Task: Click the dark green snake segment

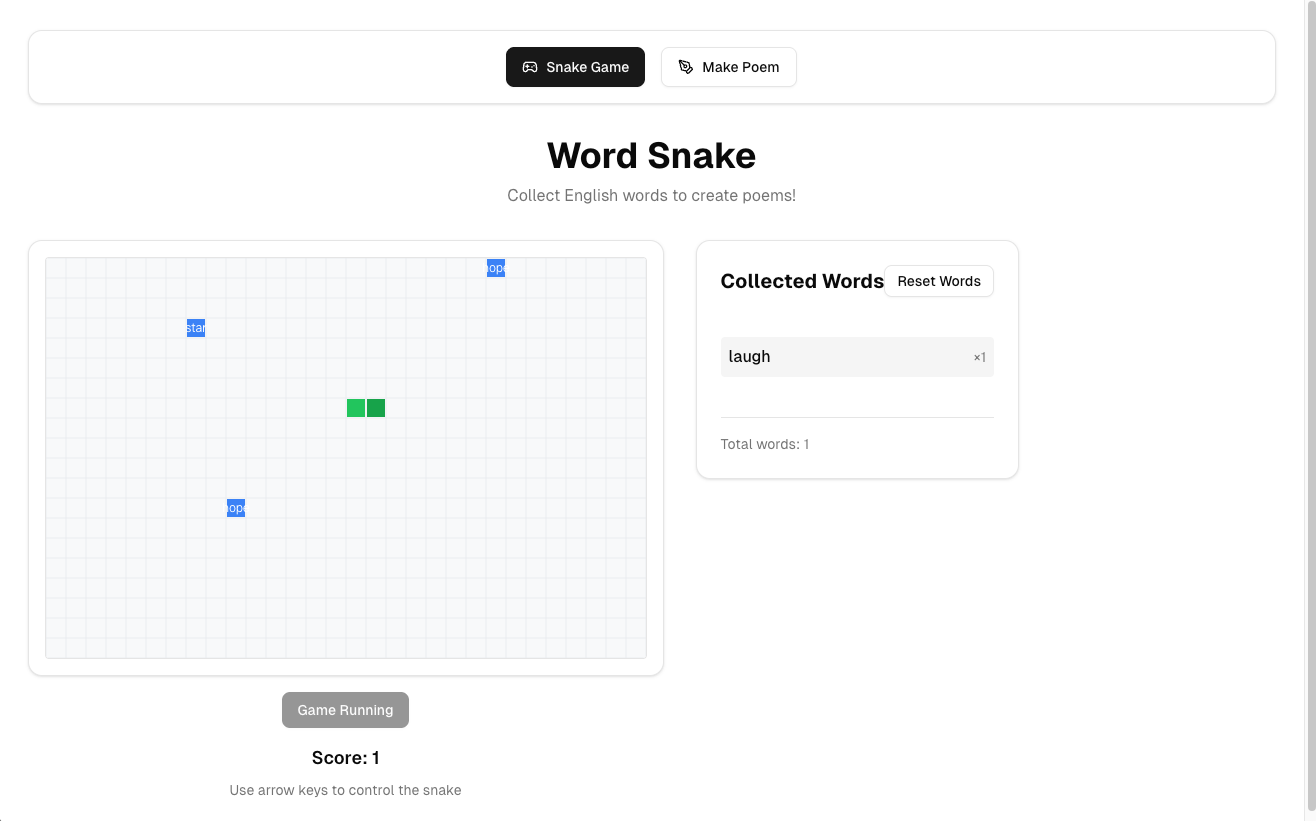Action: [x=376, y=408]
